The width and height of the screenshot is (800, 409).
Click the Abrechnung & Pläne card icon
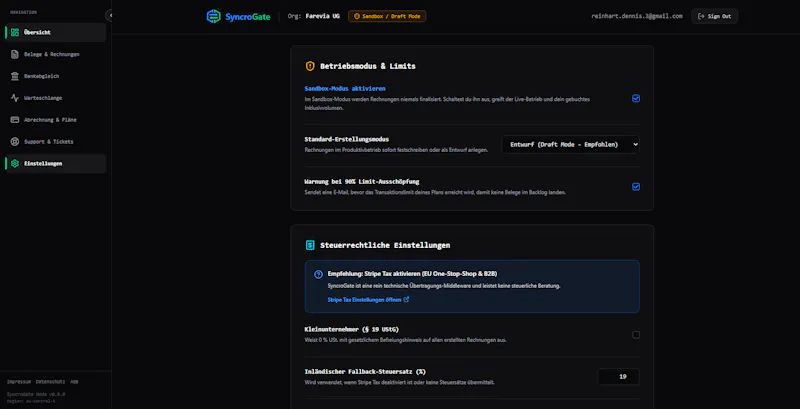point(15,120)
